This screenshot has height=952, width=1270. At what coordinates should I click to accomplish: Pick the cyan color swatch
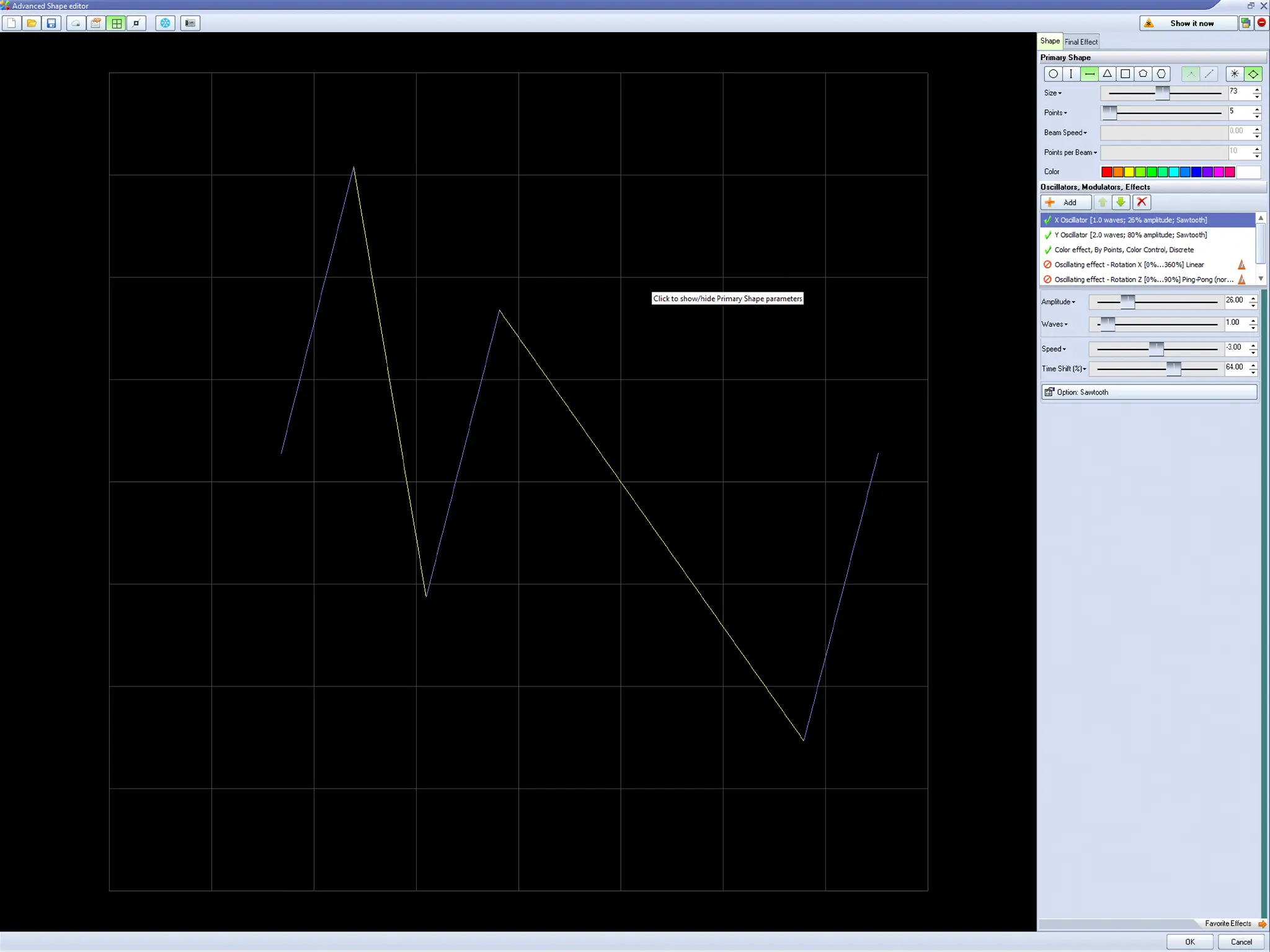pyautogui.click(x=1174, y=172)
